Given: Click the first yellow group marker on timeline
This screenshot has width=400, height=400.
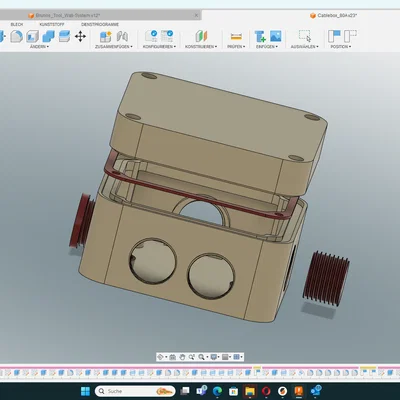Looking at the screenshot, I should (257, 368).
